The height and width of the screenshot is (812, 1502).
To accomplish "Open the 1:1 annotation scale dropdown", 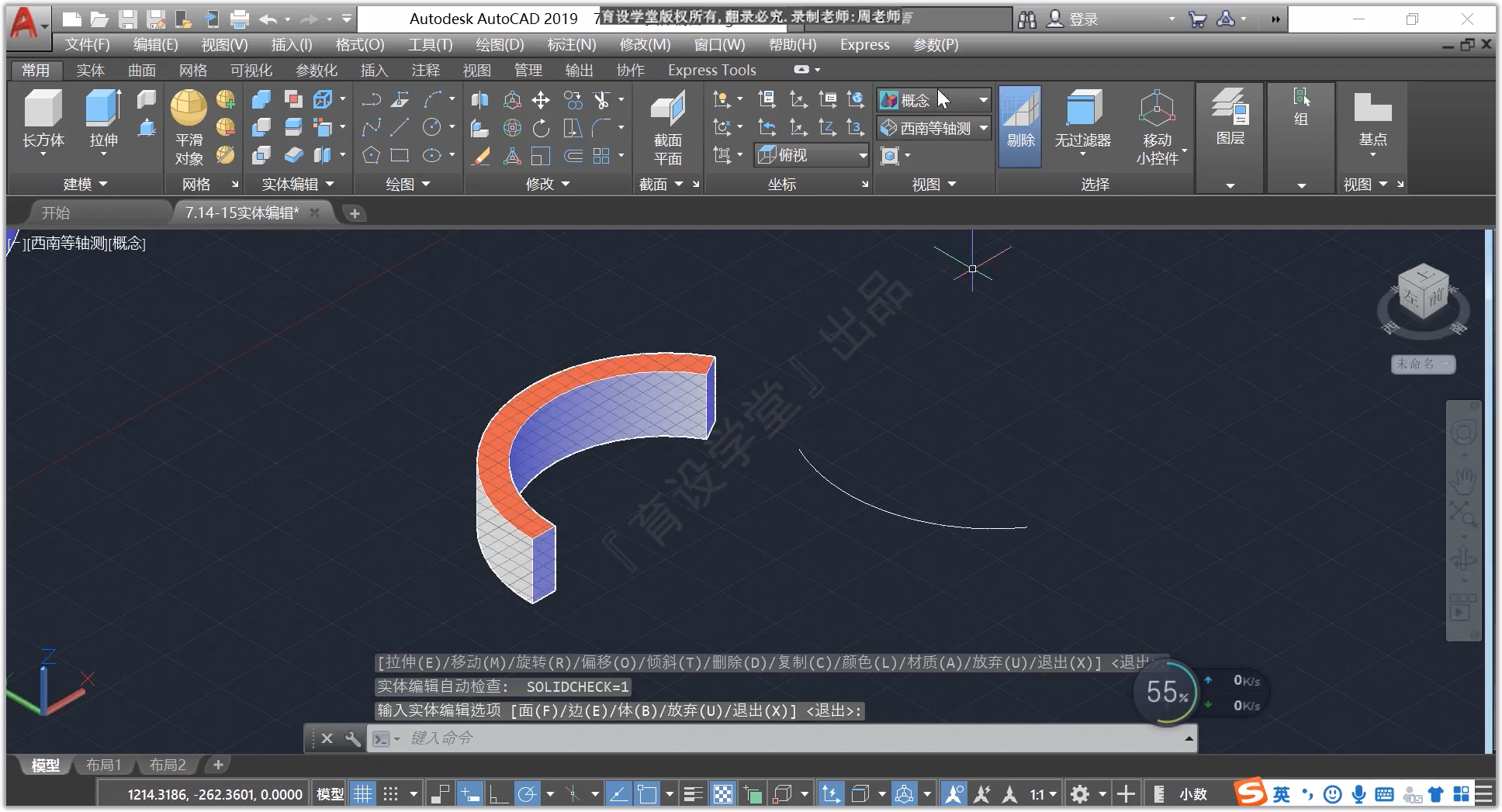I will pyautogui.click(x=1043, y=794).
